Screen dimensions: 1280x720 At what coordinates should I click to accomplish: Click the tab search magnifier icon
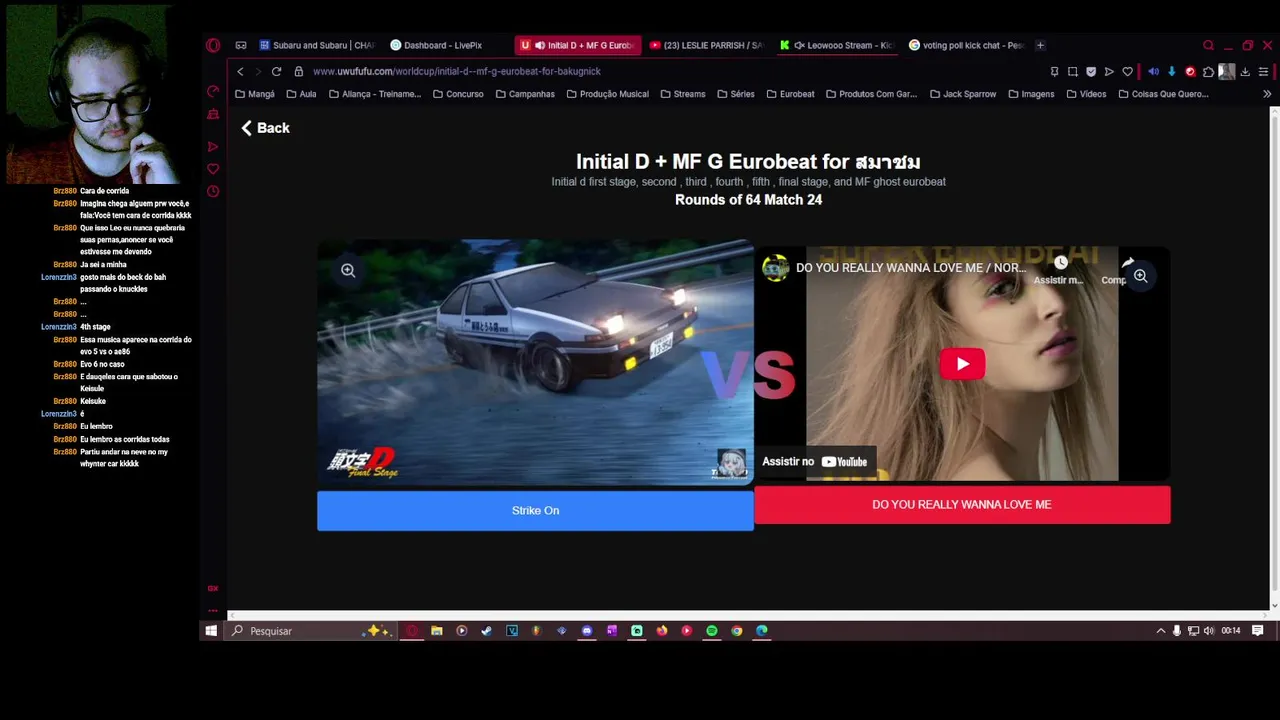coord(1208,45)
